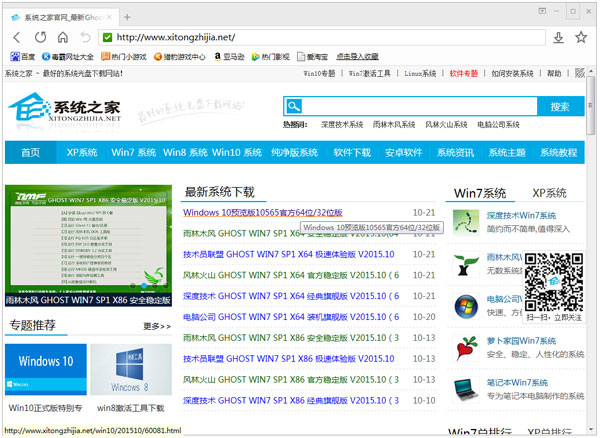The width and height of the screenshot is (600, 438).
Task: Click the 更多>> link beside 专题推荐
Action: coord(157,326)
